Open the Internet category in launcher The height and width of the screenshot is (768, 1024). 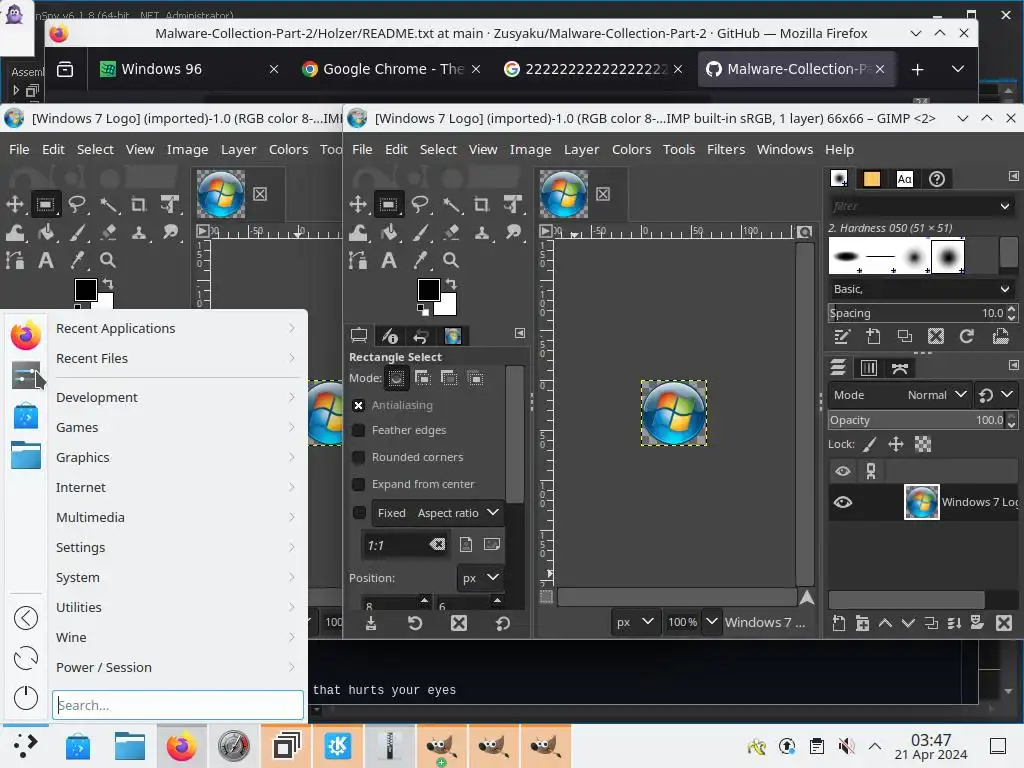176,487
